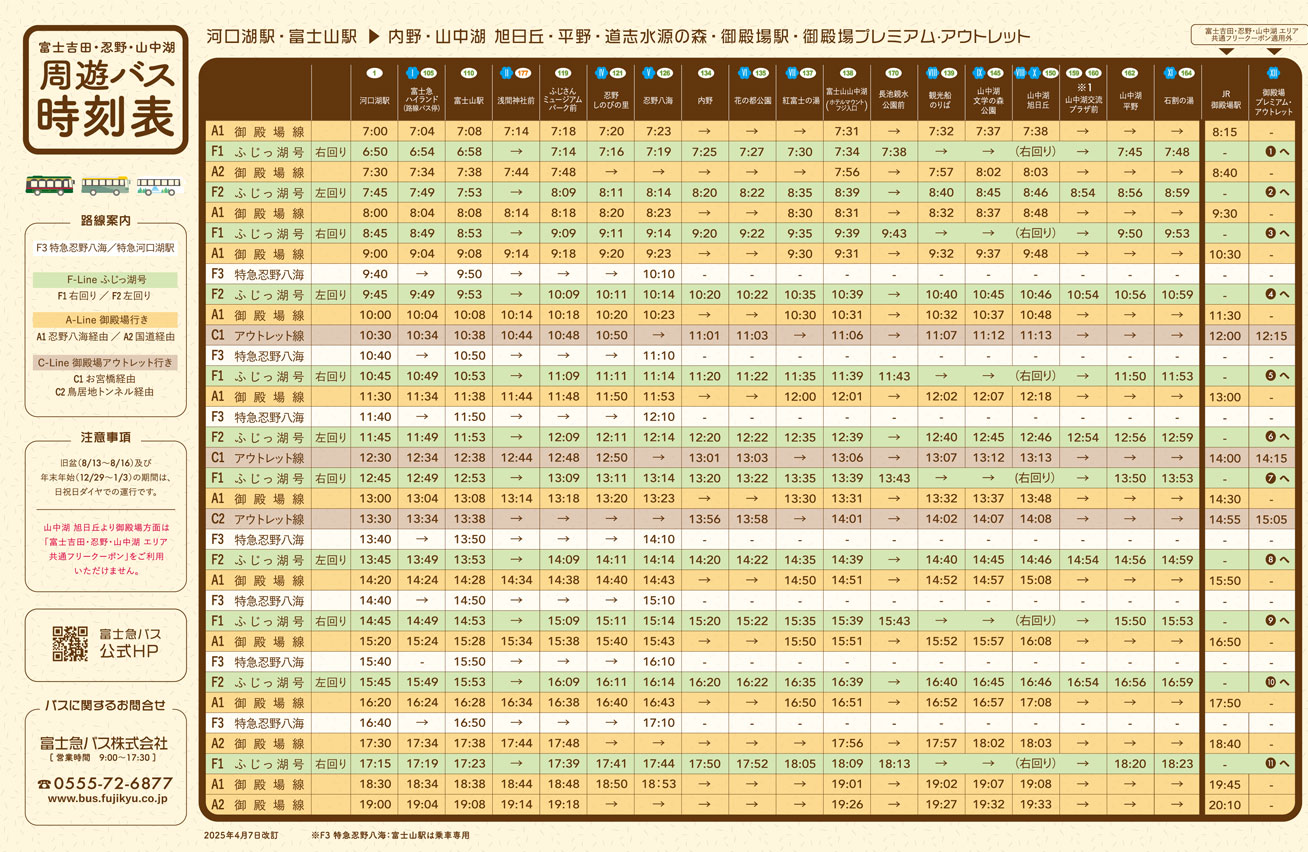Click the 134 badge above 内野
The height and width of the screenshot is (852, 1308).
[x=706, y=73]
